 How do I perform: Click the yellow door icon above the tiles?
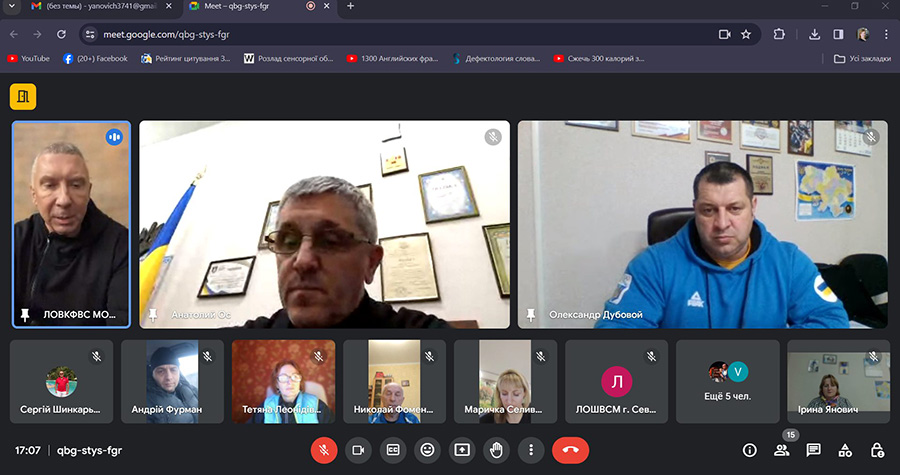[x=23, y=96]
